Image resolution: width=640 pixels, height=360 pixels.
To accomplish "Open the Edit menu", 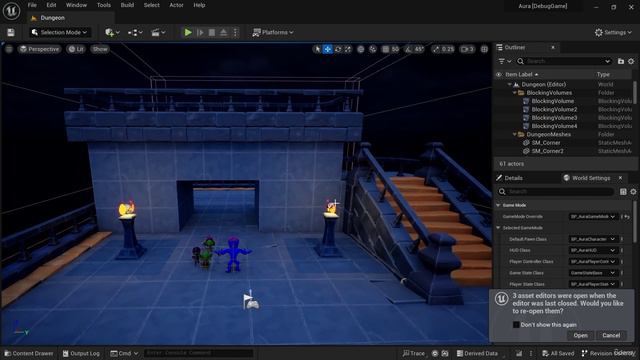I will (x=51, y=5).
